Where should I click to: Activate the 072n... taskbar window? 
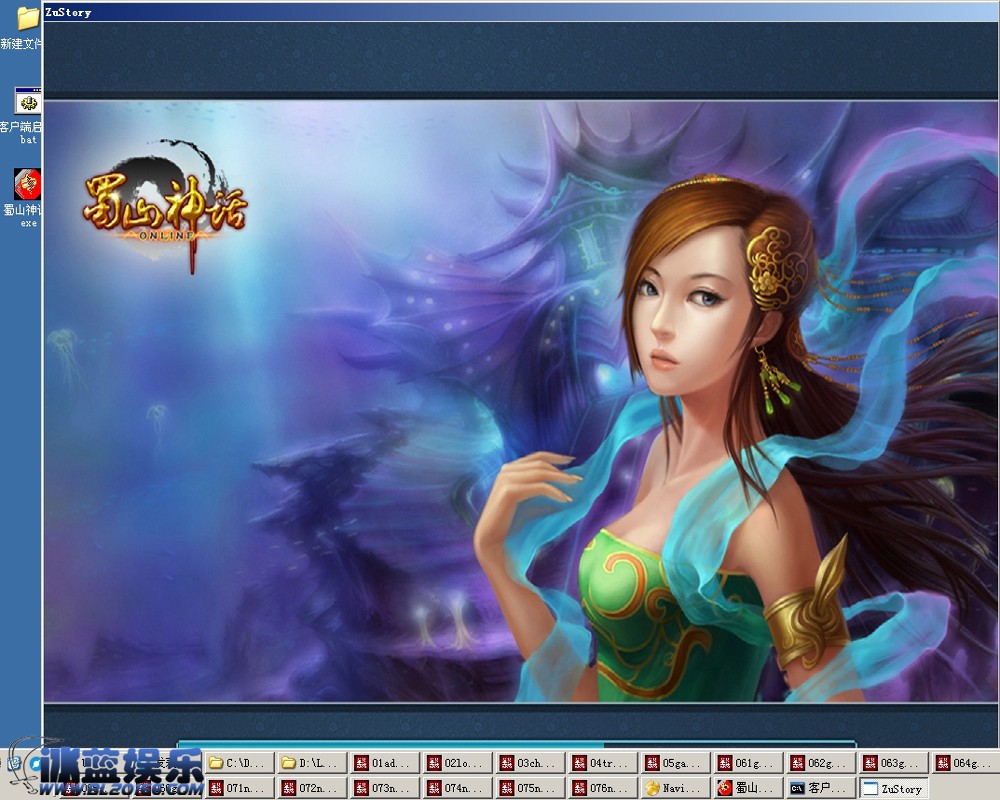312,788
